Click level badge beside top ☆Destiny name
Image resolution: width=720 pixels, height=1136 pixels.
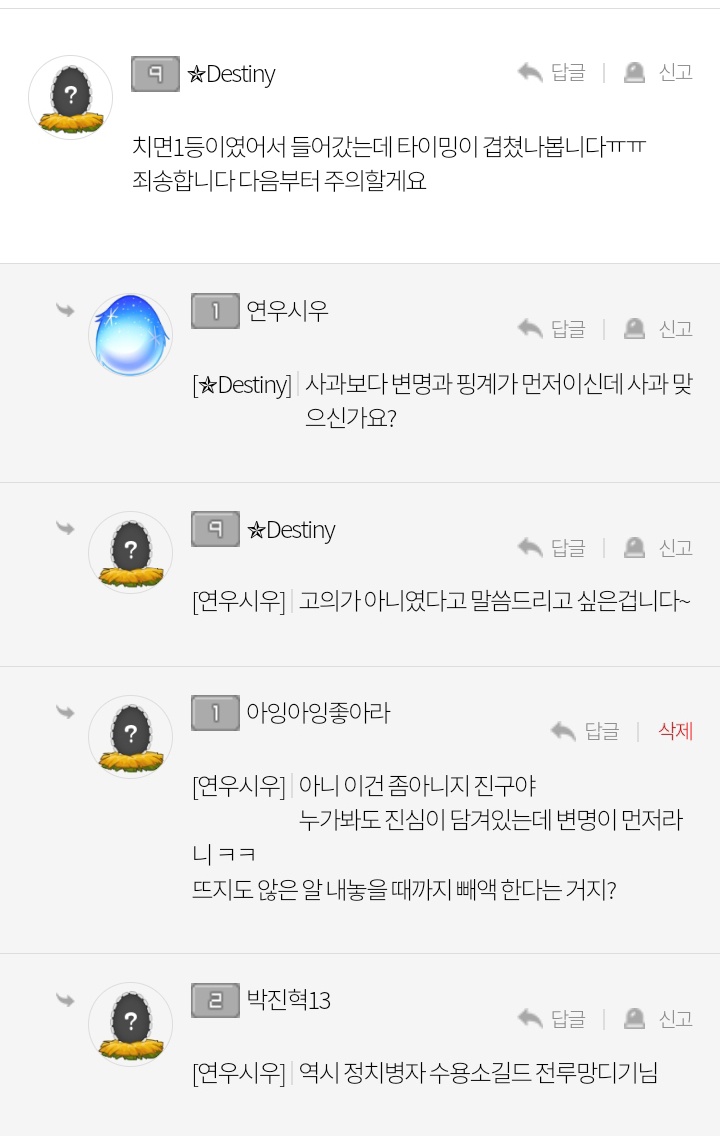pos(155,74)
